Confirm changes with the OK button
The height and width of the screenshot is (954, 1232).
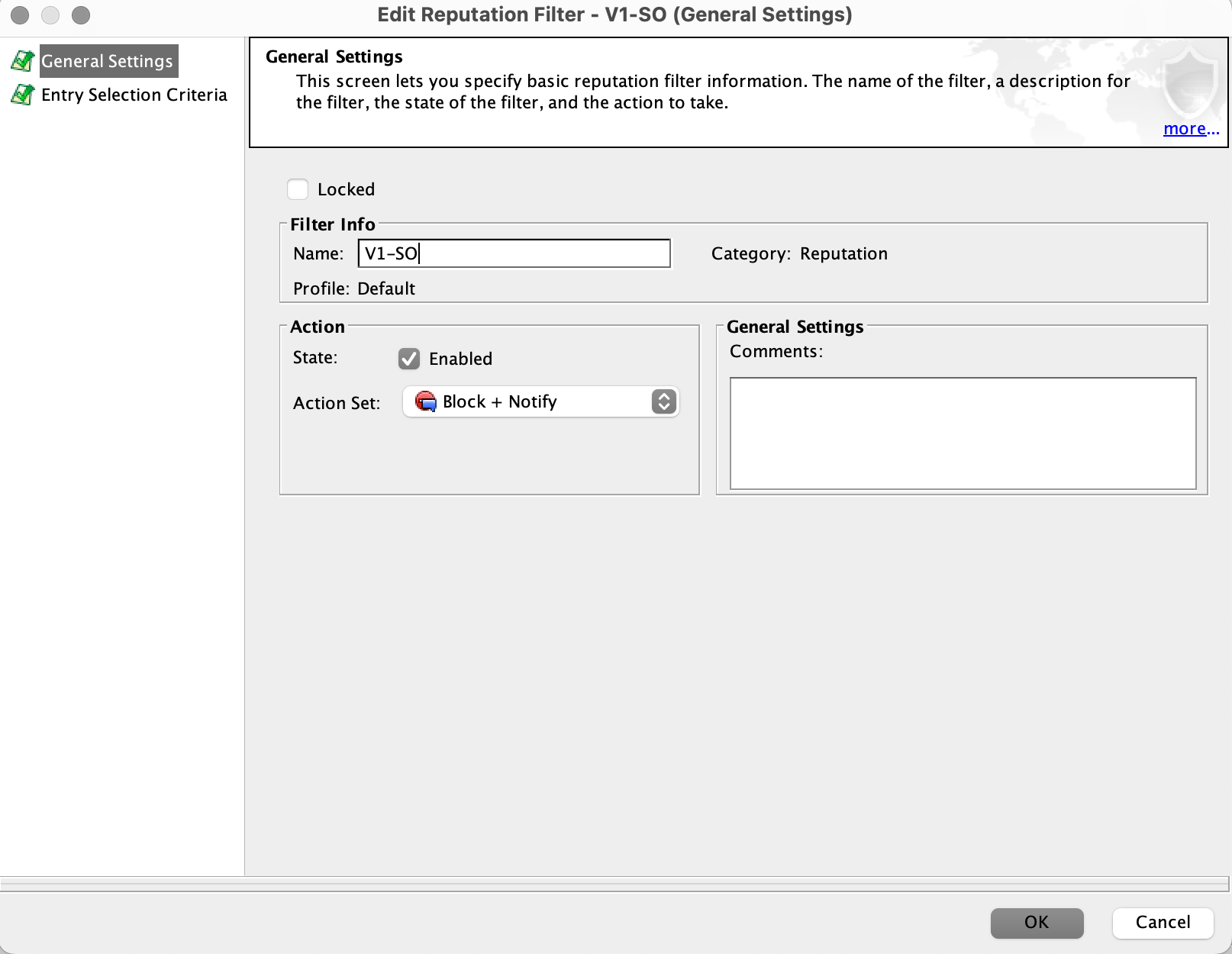click(1037, 923)
